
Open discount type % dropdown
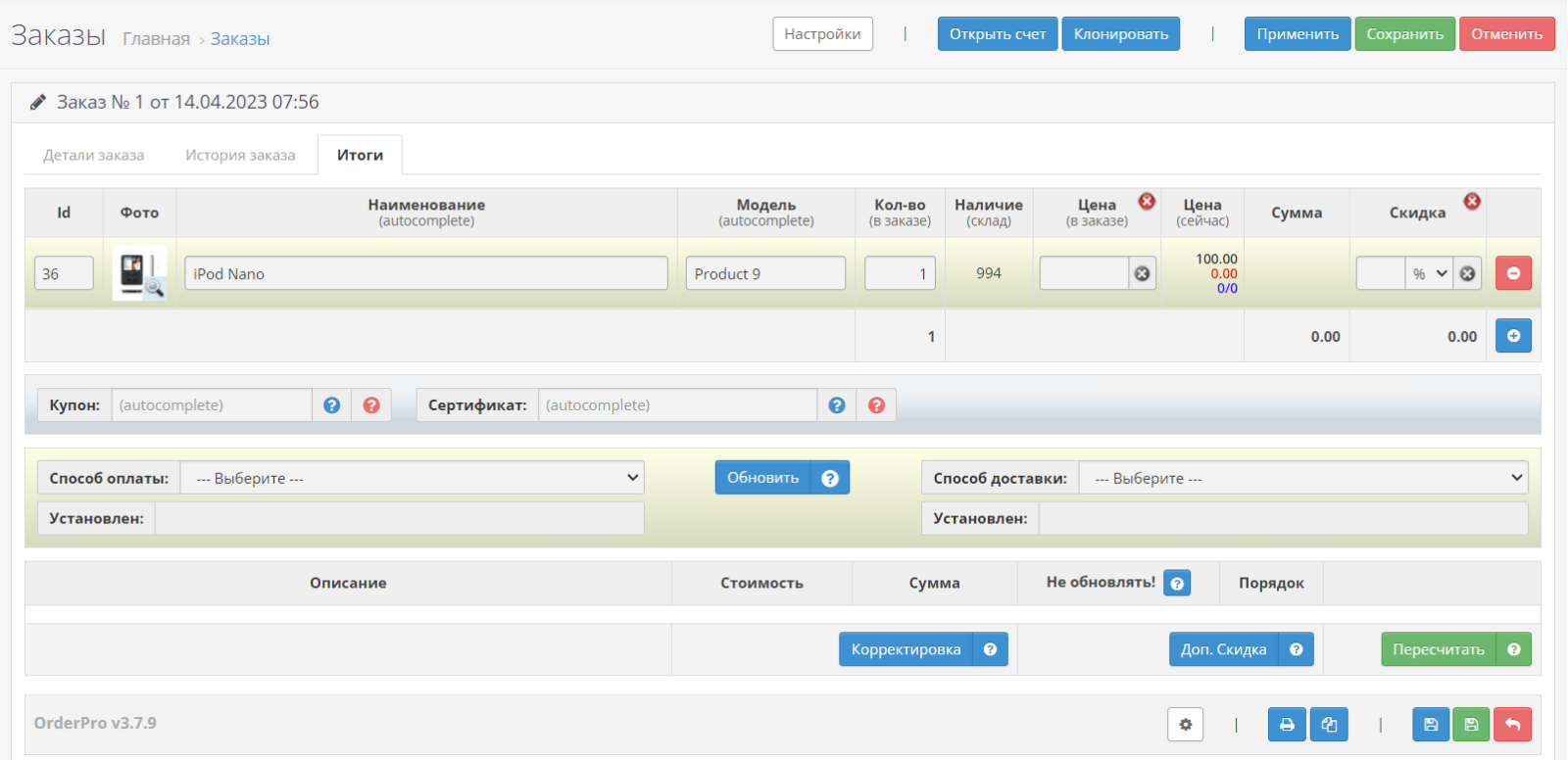pyautogui.click(x=1429, y=273)
